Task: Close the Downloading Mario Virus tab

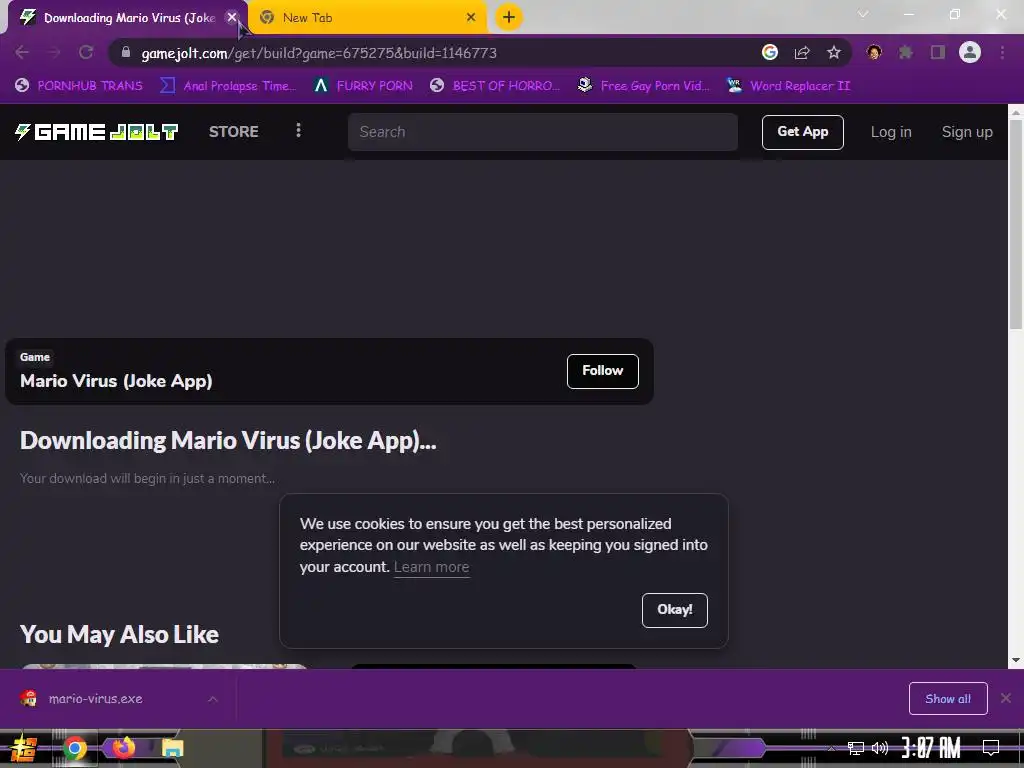Action: coord(232,18)
